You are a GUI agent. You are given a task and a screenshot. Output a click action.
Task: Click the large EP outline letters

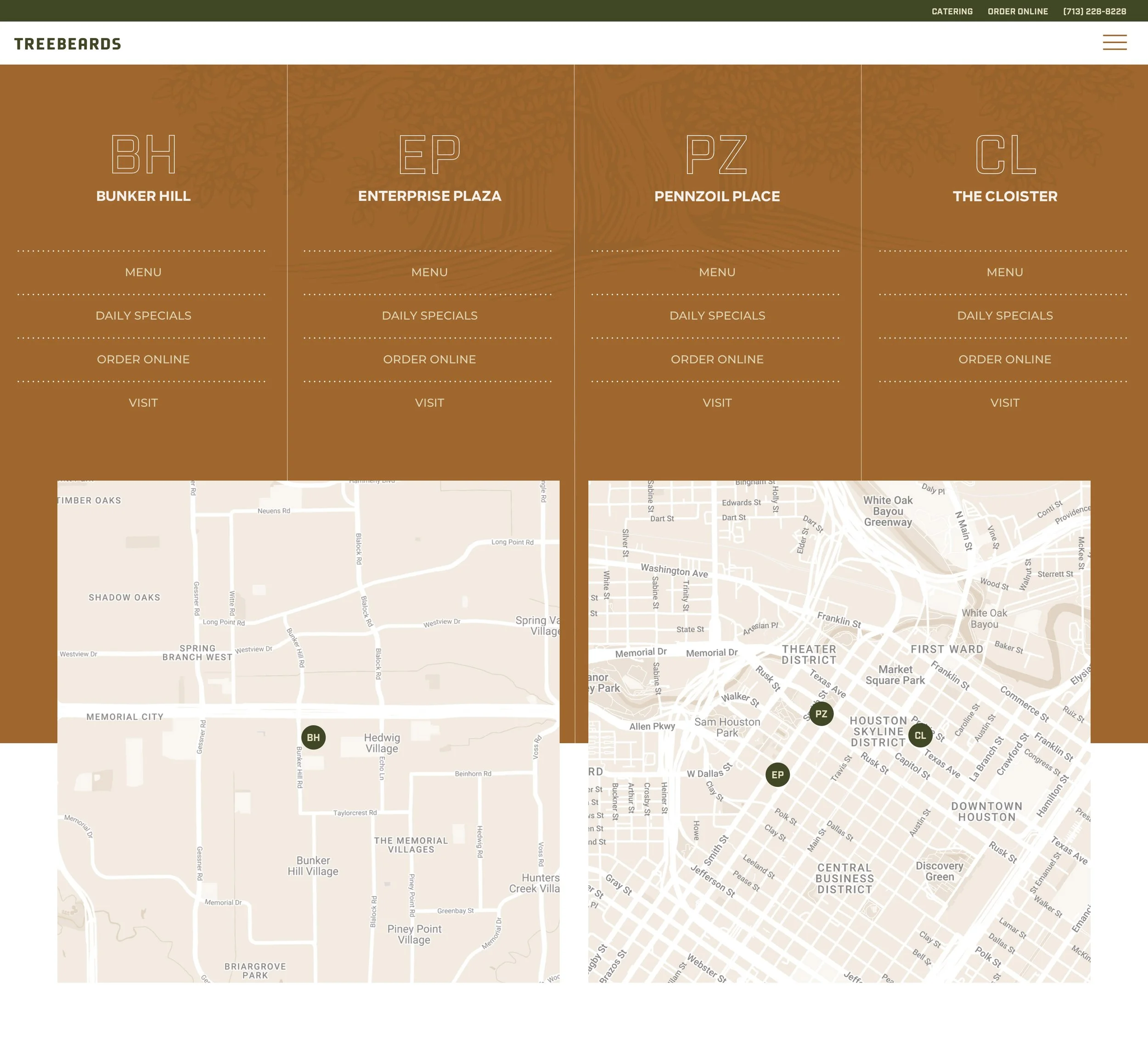pos(429,154)
